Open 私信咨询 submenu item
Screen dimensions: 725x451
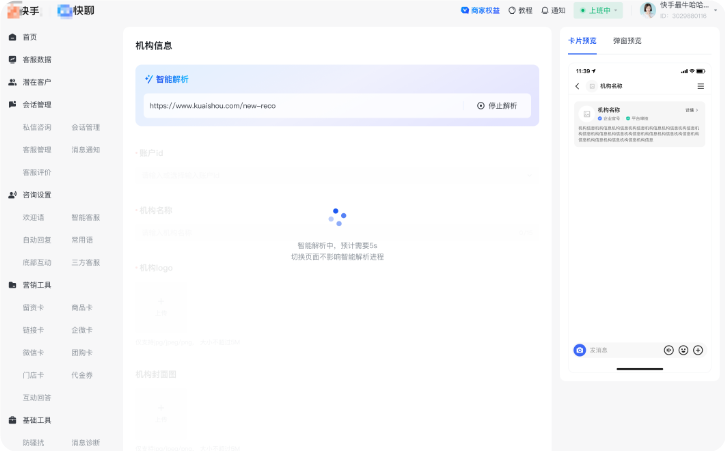pos(37,127)
